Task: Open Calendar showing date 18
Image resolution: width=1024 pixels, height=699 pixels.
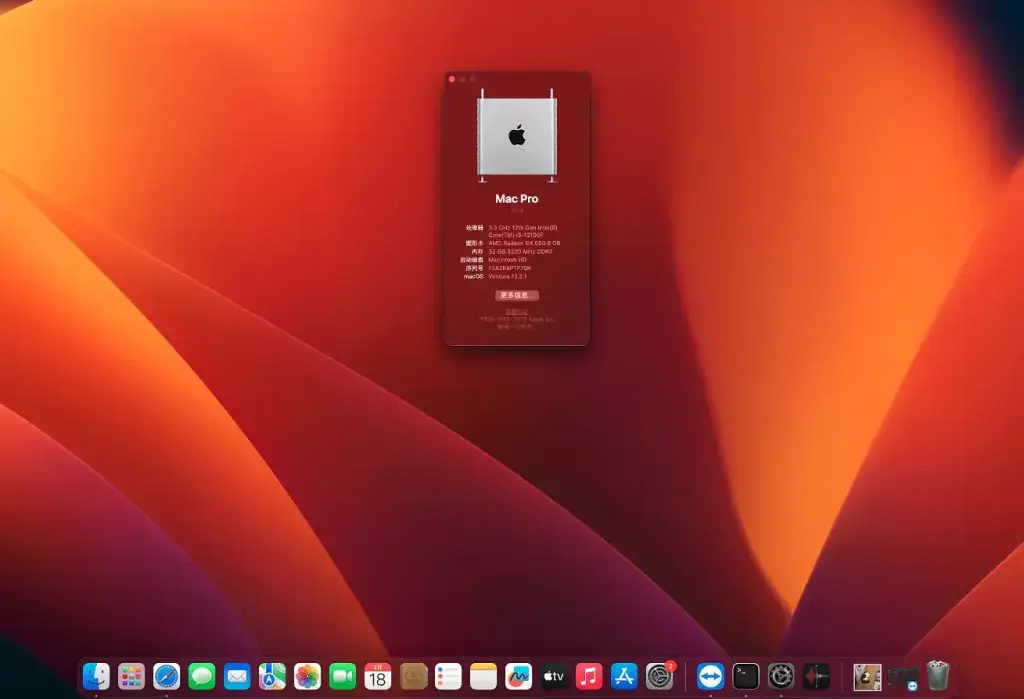Action: tap(378, 677)
